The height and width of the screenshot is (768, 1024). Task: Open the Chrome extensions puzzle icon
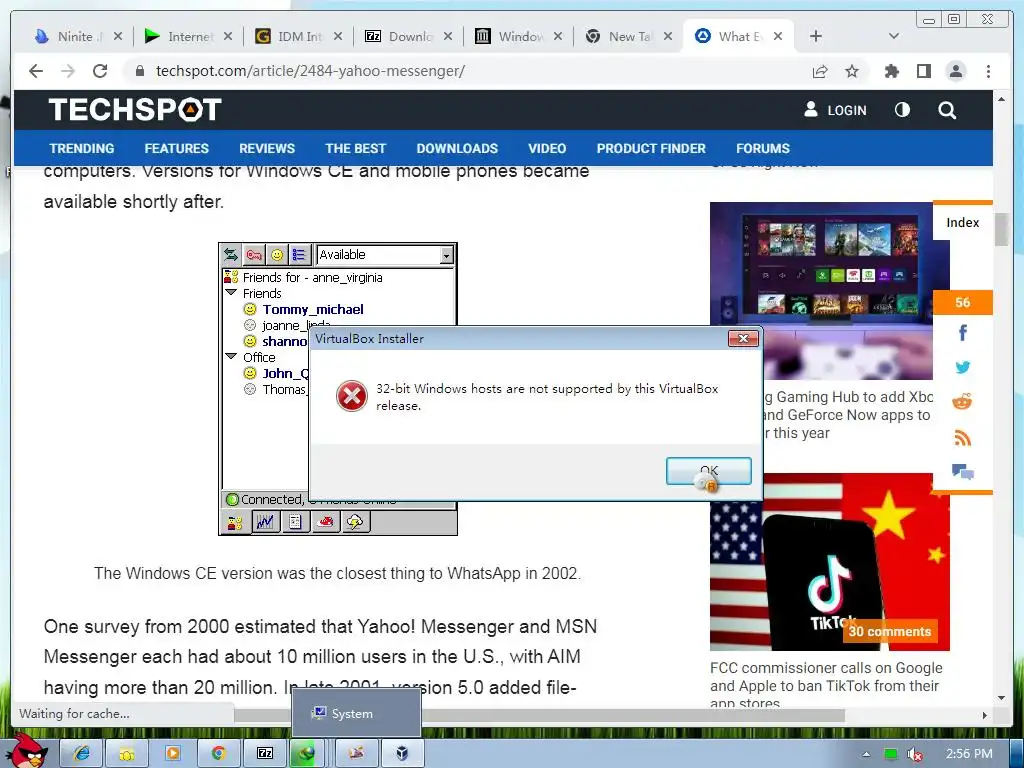891,71
